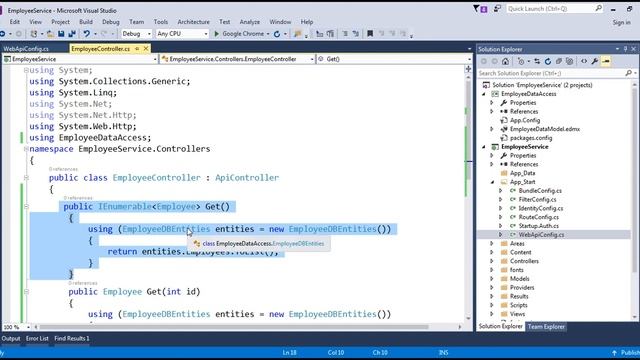Click the Save All toolbar icon
640x360 pixels.
click(72, 34)
